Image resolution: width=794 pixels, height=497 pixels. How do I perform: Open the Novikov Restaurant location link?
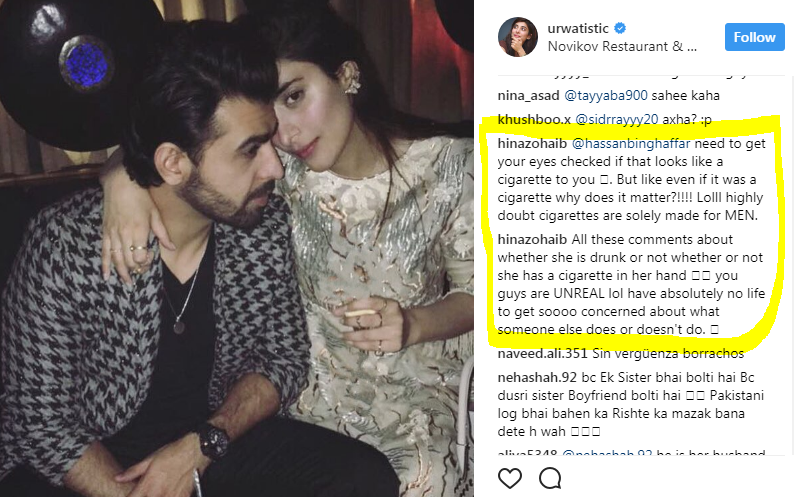(622, 47)
